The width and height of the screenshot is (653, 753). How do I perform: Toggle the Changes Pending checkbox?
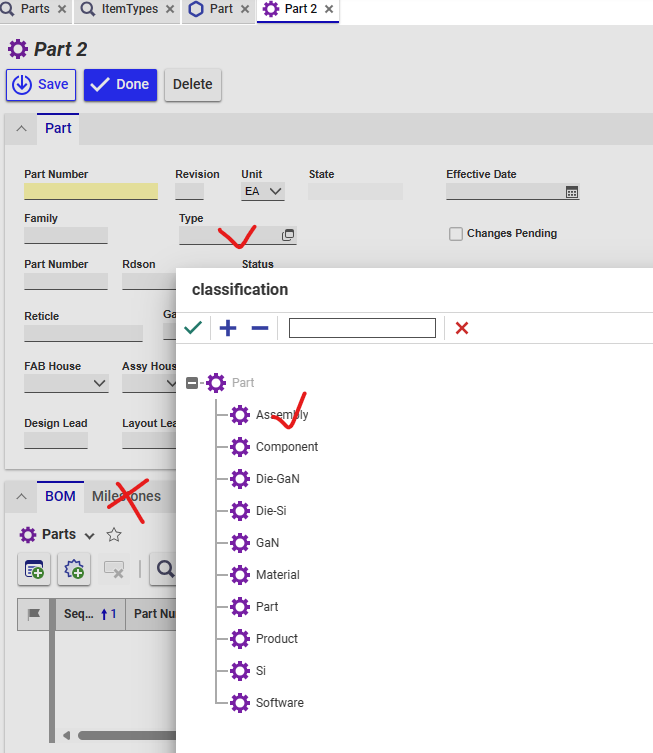(456, 234)
